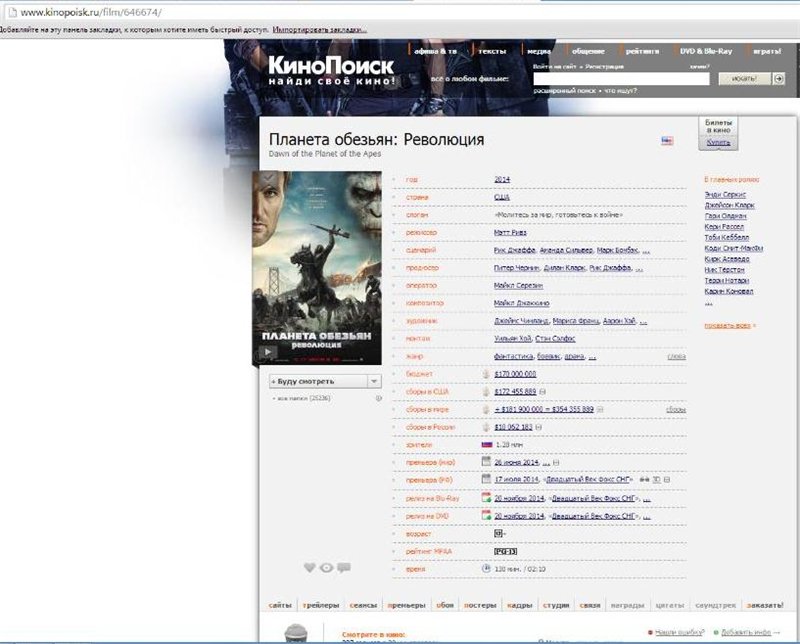
Task: Click the clock icon in время row
Action: (x=486, y=568)
